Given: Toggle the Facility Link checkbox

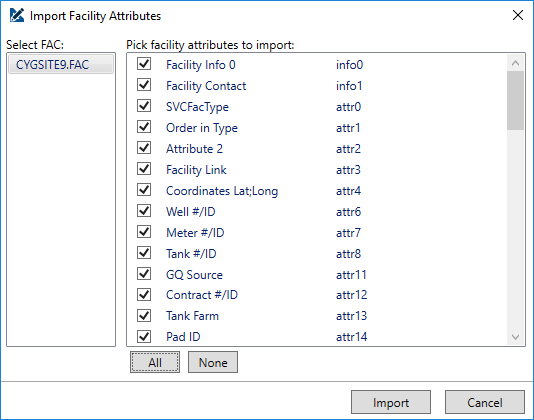Looking at the screenshot, I should tap(144, 169).
